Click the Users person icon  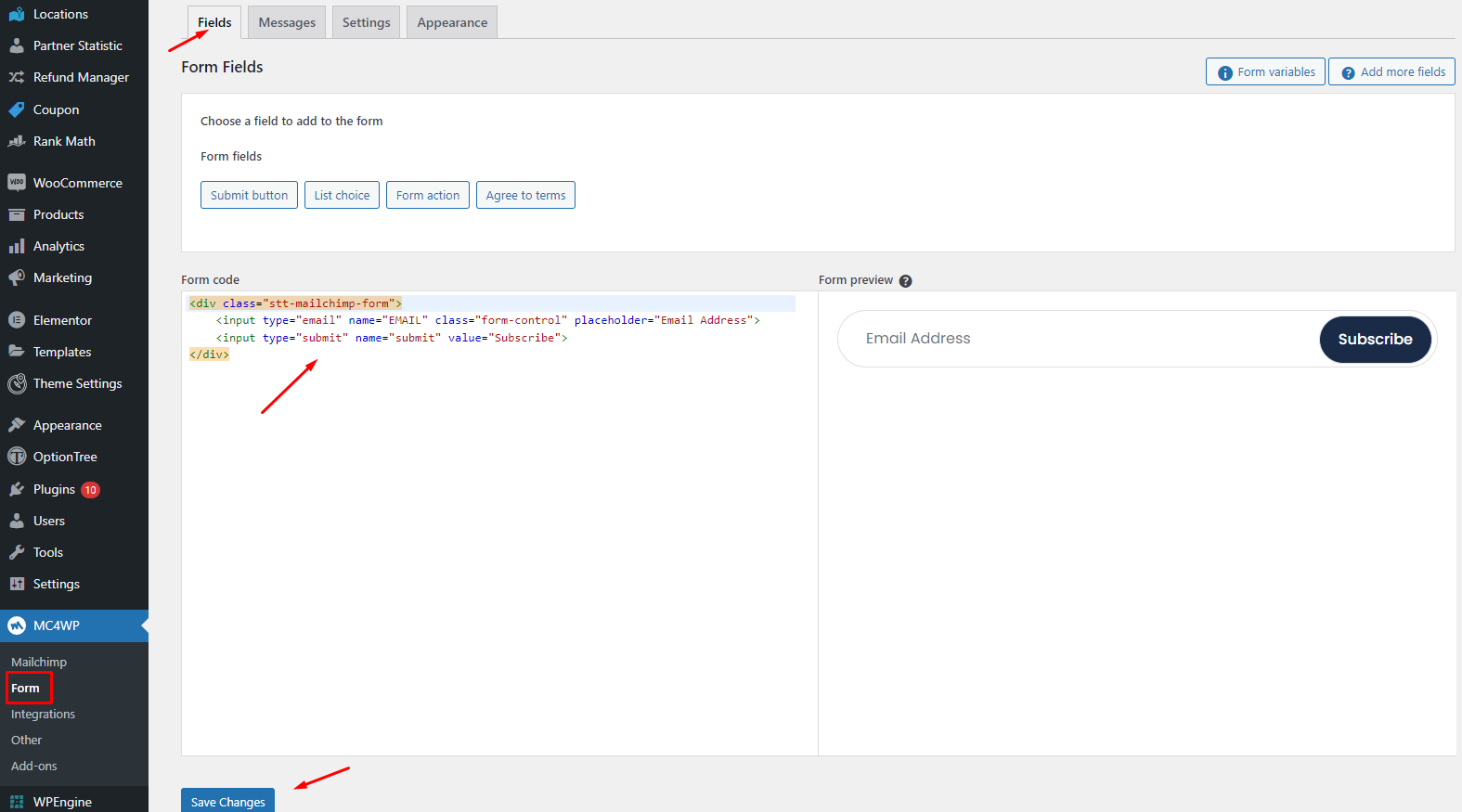17,521
